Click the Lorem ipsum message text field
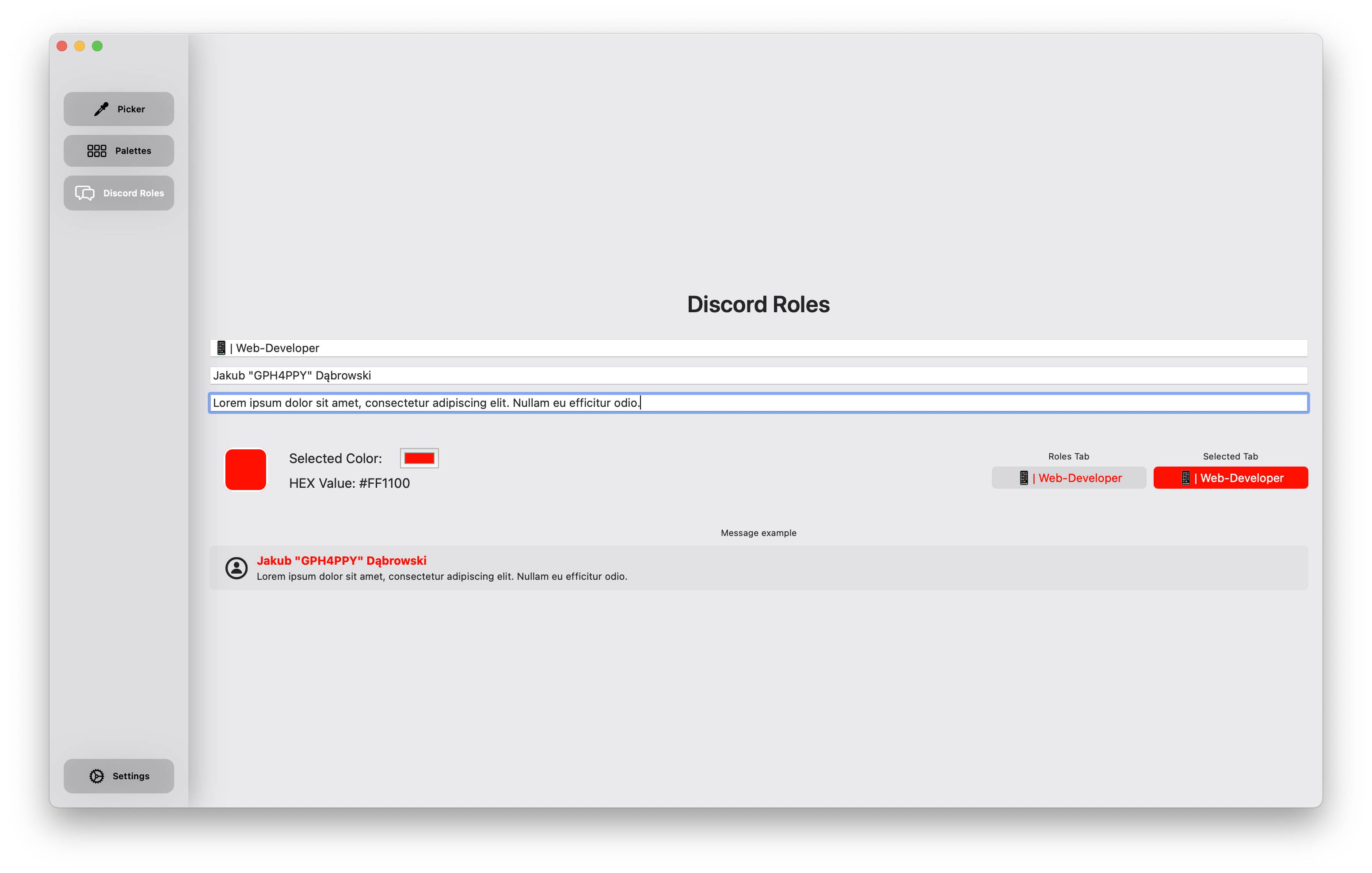 (513, 402)
